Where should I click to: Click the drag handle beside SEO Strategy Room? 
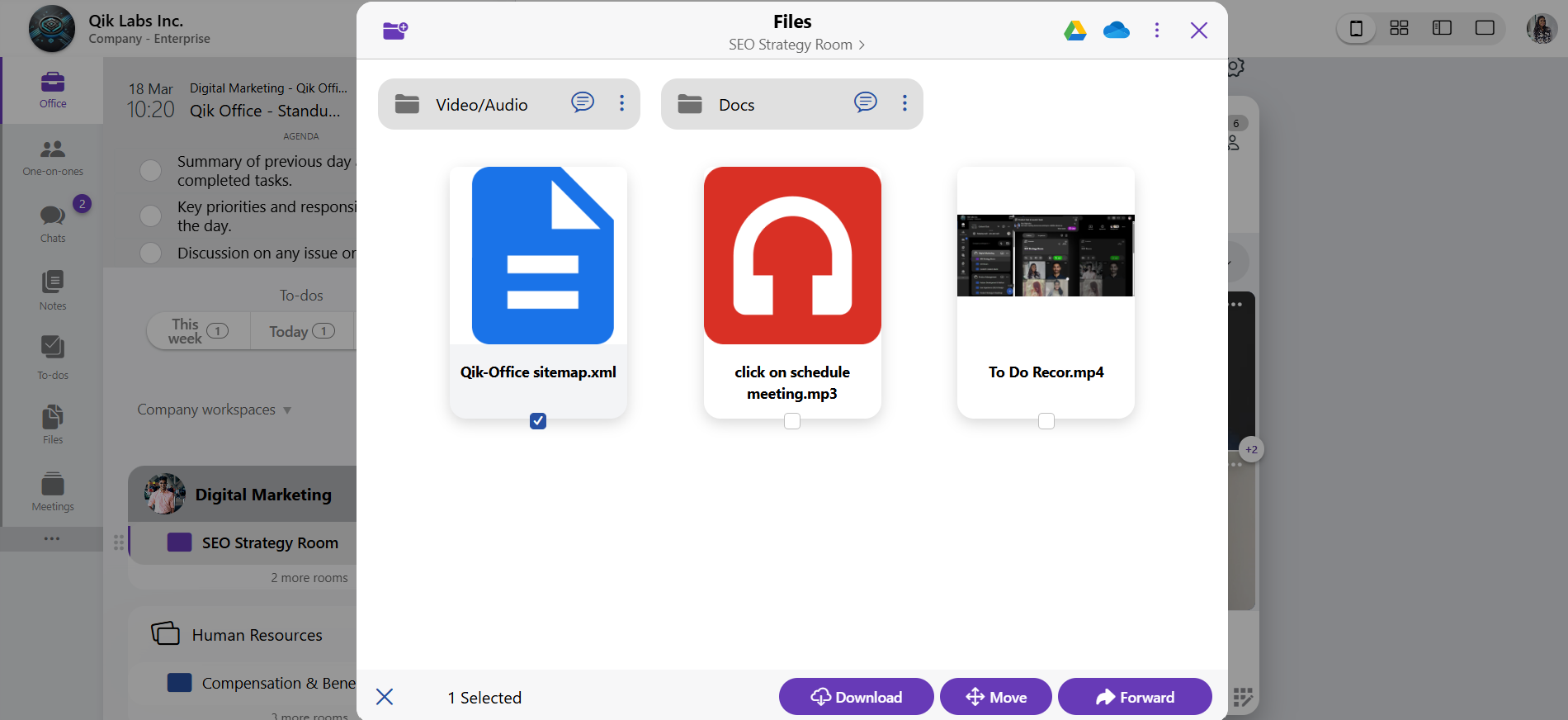(119, 542)
